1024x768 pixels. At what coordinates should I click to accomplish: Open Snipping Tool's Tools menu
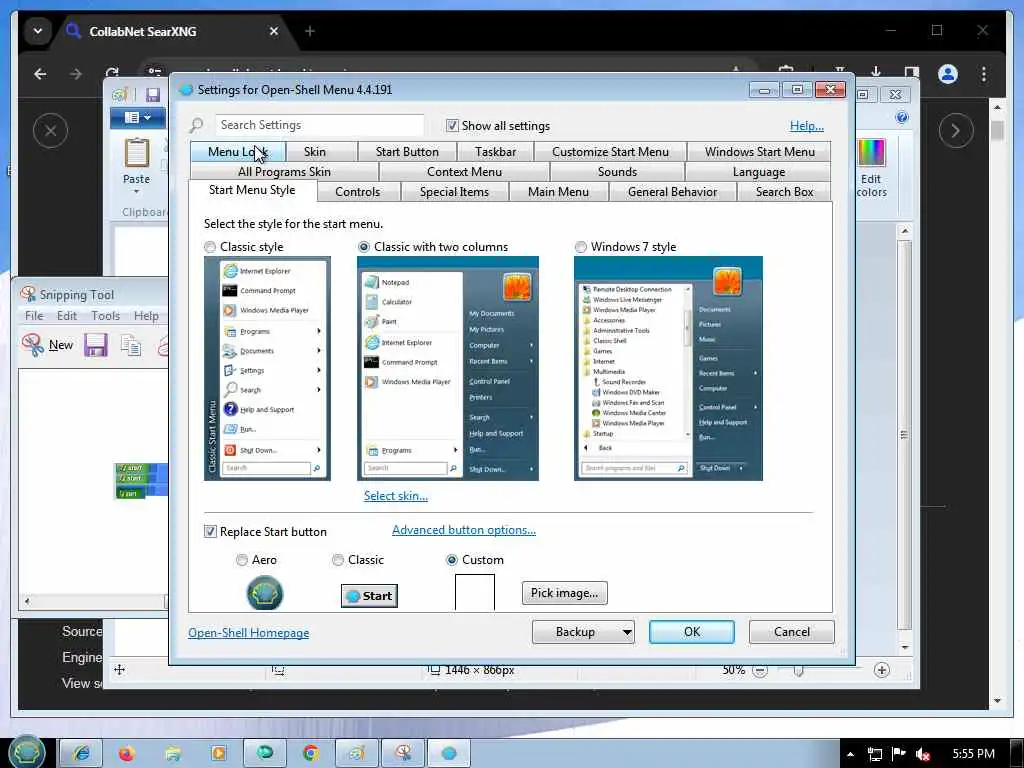click(105, 315)
